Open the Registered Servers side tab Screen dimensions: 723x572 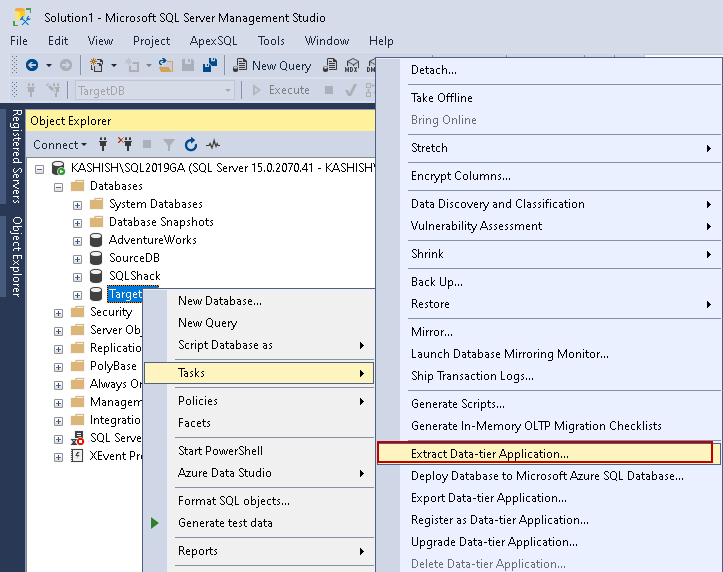(16, 155)
